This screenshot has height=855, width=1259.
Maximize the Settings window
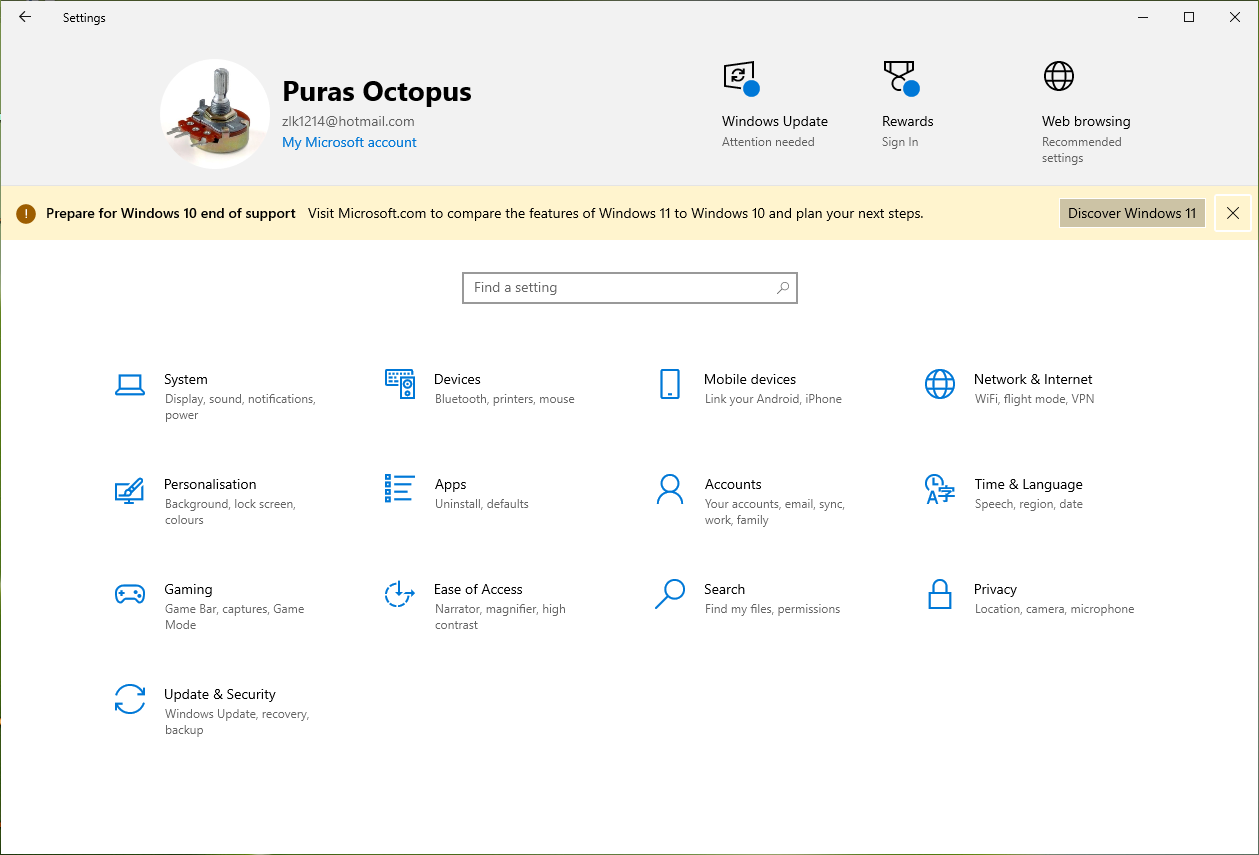click(1189, 17)
